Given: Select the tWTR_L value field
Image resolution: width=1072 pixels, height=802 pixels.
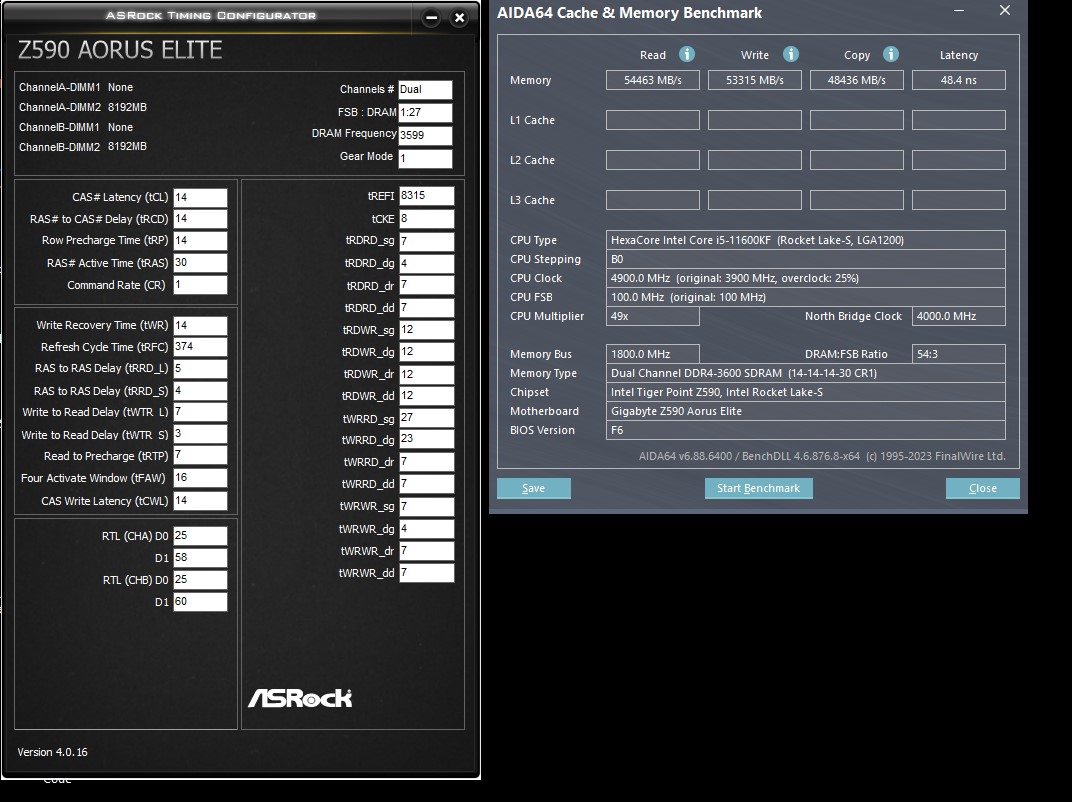Looking at the screenshot, I should point(200,412).
